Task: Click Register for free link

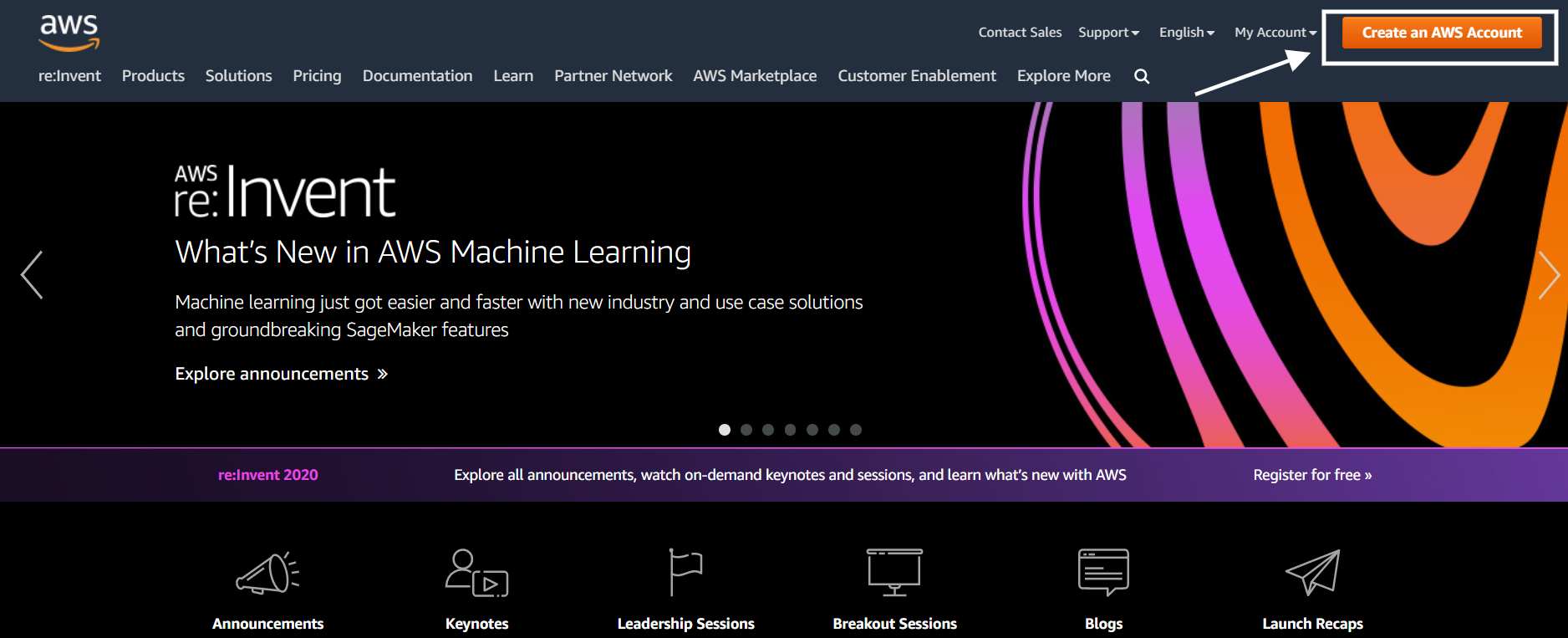Action: [1312, 475]
